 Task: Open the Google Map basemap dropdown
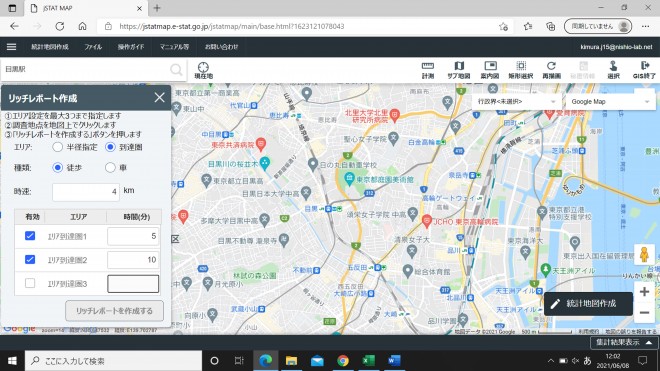(610, 101)
